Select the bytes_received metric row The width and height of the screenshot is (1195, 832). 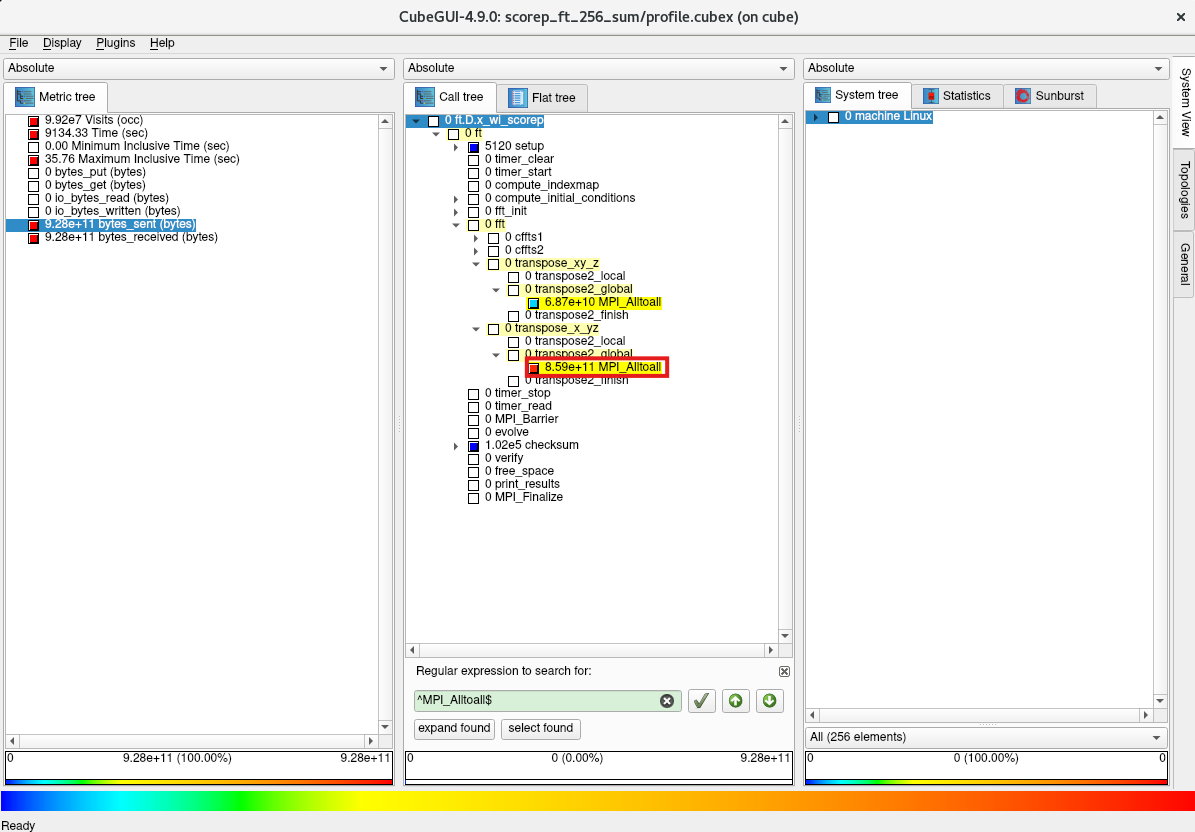click(x=130, y=238)
